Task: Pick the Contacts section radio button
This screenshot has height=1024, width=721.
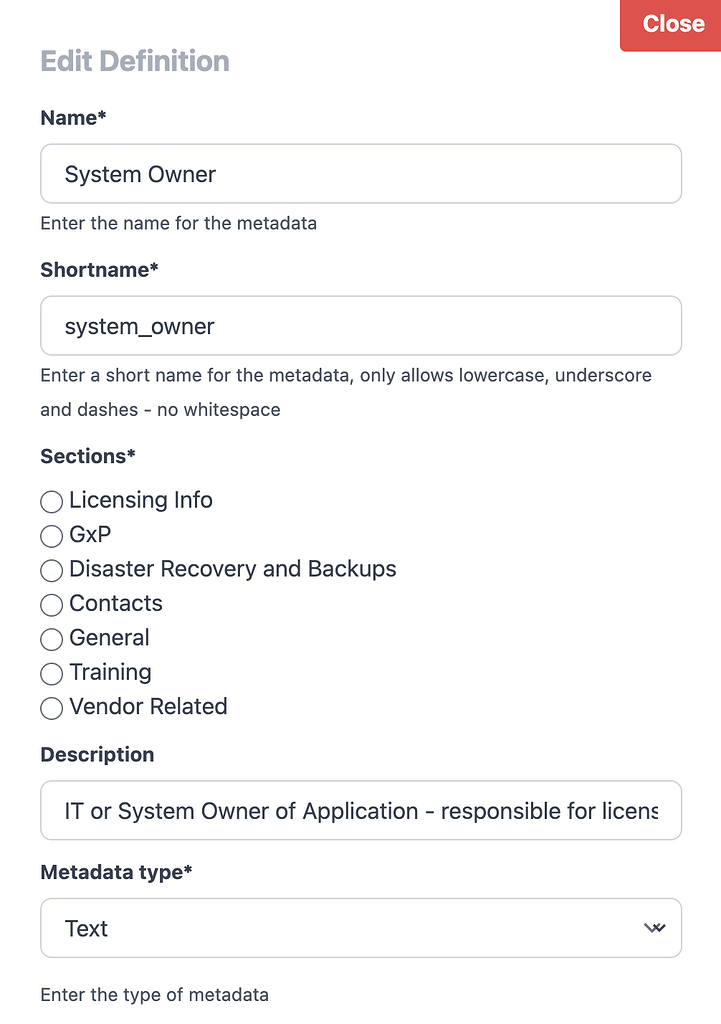Action: pos(51,605)
